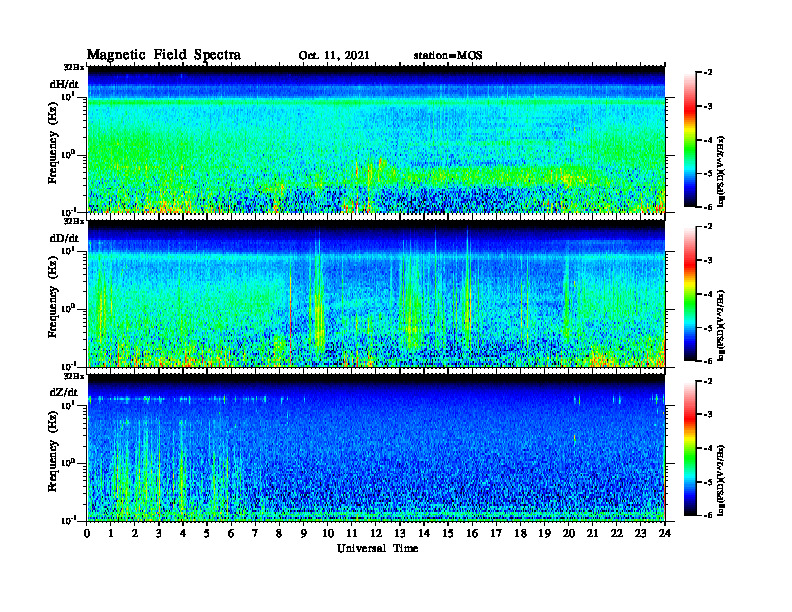792x612 pixels.
Task: Click the dH/dt spectrogram plot area
Action: (x=376, y=139)
